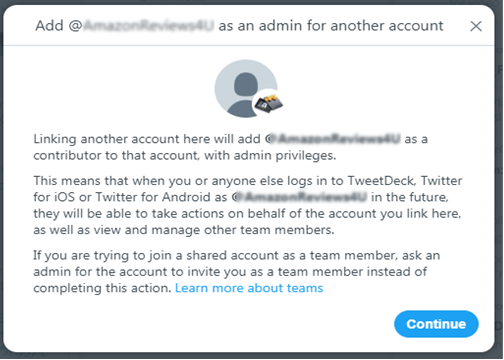The width and height of the screenshot is (504, 360).
Task: Click the default profile avatar silhouette
Action: tap(246, 89)
